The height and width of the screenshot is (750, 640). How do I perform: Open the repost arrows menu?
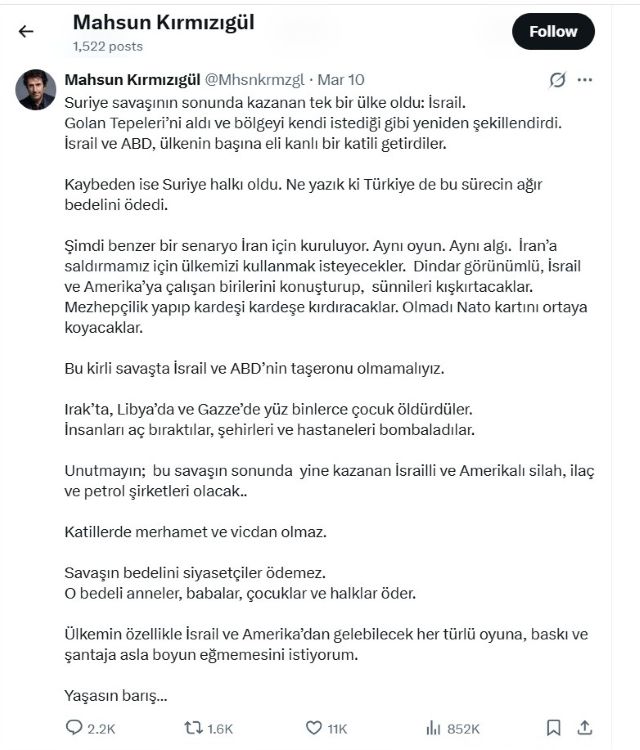point(195,727)
